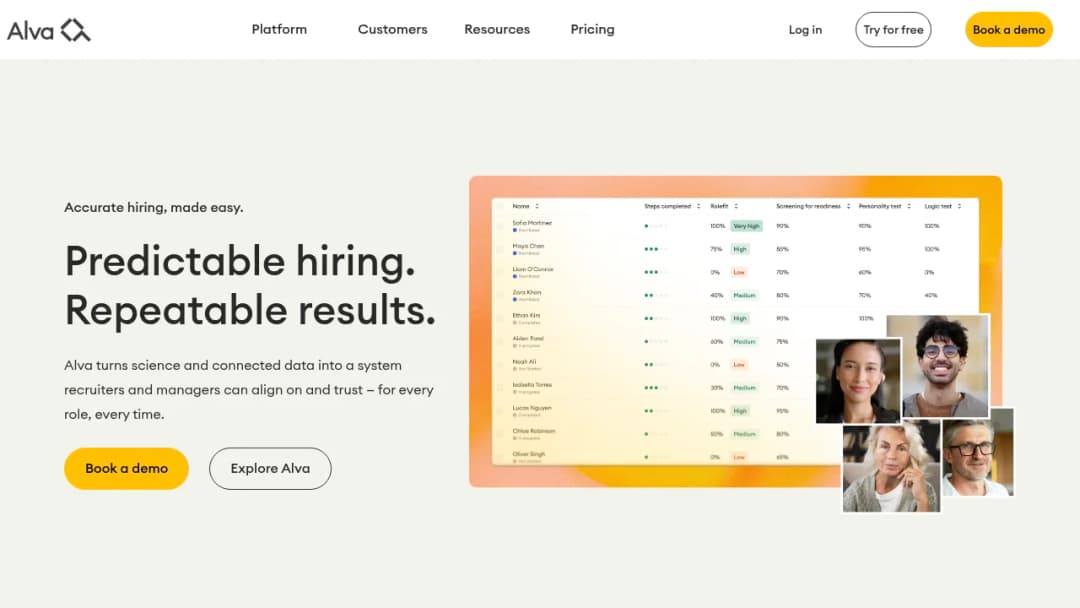This screenshot has width=1080, height=608.
Task: Sort by the Name column arrows
Action: (x=537, y=206)
